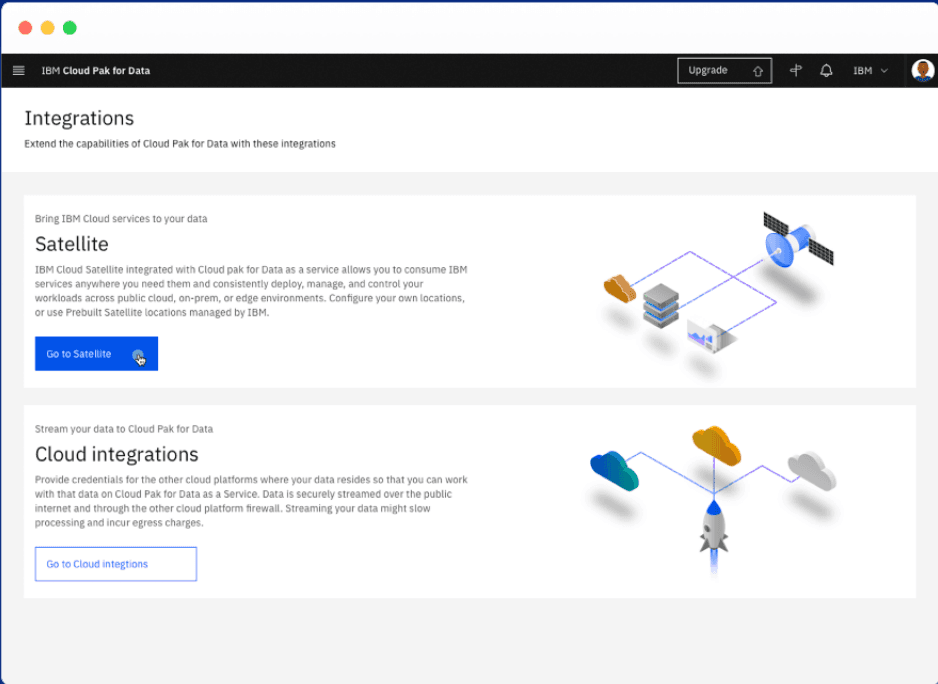Click the Integrations page heading
Image resolution: width=938 pixels, height=684 pixels.
tap(79, 118)
